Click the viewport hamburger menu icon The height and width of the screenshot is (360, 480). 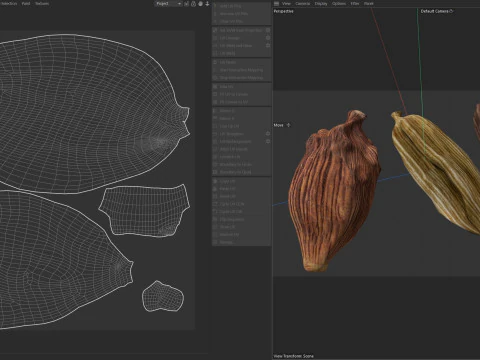(x=276, y=4)
